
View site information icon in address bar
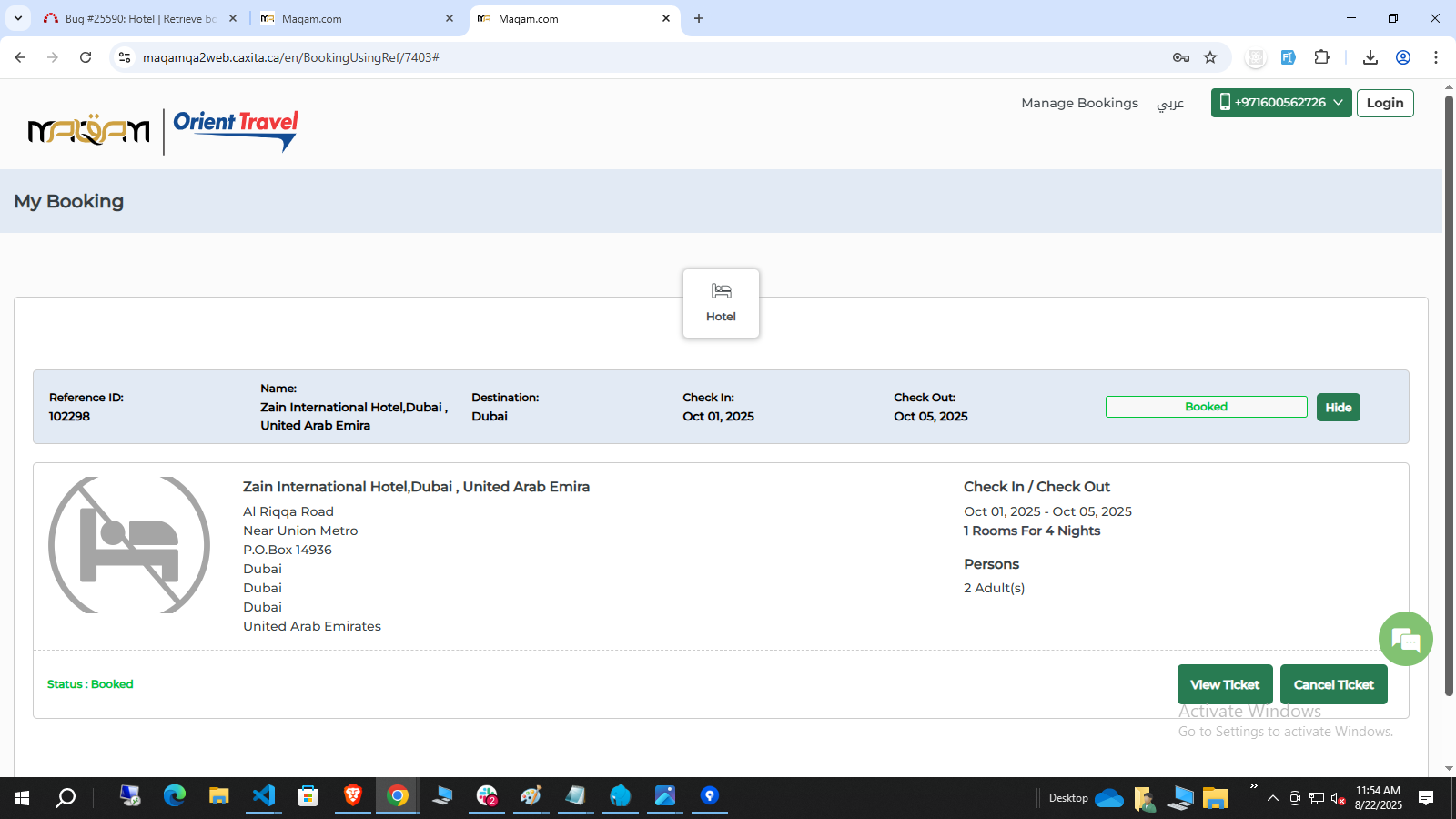tap(125, 57)
